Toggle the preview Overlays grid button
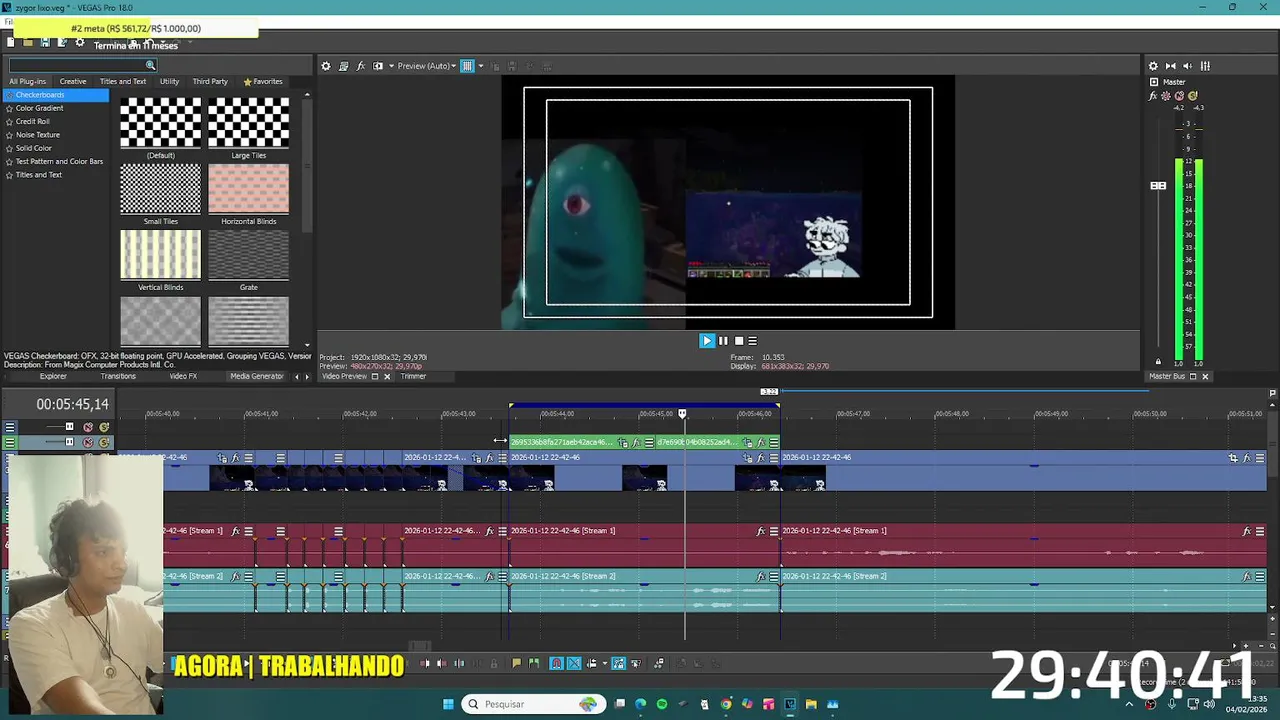This screenshot has width=1280, height=720. pyautogui.click(x=467, y=66)
